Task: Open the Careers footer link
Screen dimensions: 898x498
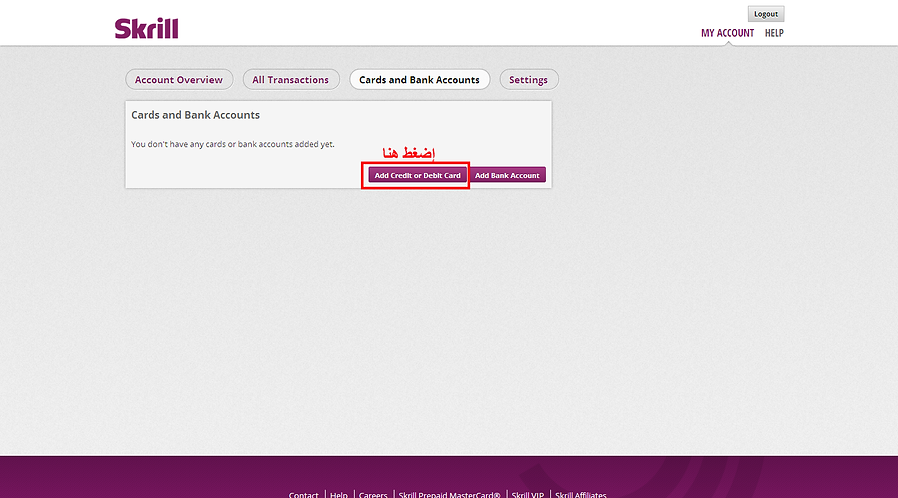Action: [x=373, y=494]
